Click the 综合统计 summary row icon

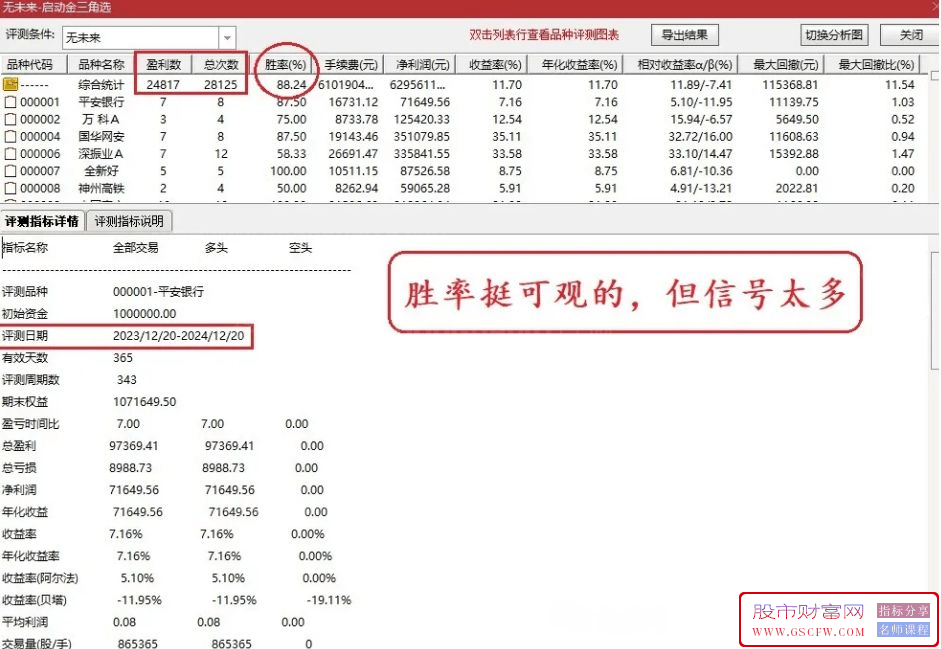coord(10,84)
